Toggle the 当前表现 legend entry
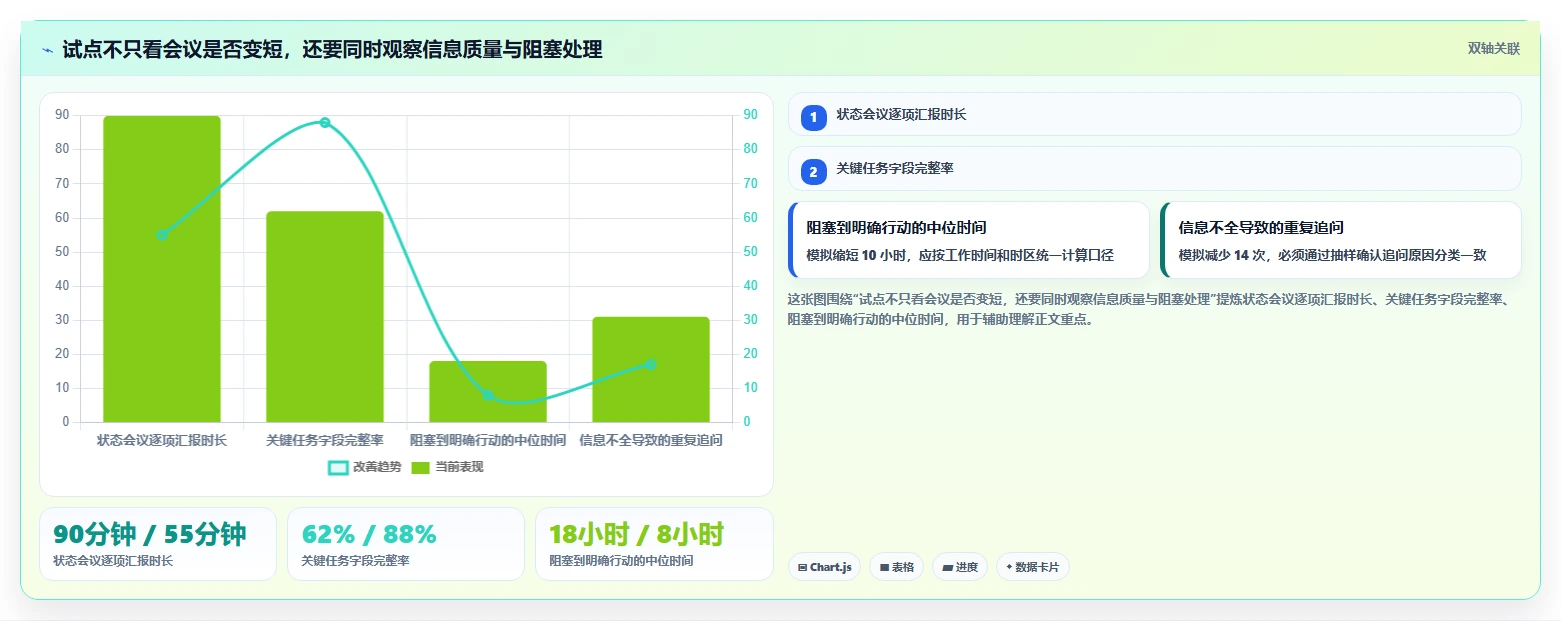This screenshot has width=1561, height=621. (447, 467)
